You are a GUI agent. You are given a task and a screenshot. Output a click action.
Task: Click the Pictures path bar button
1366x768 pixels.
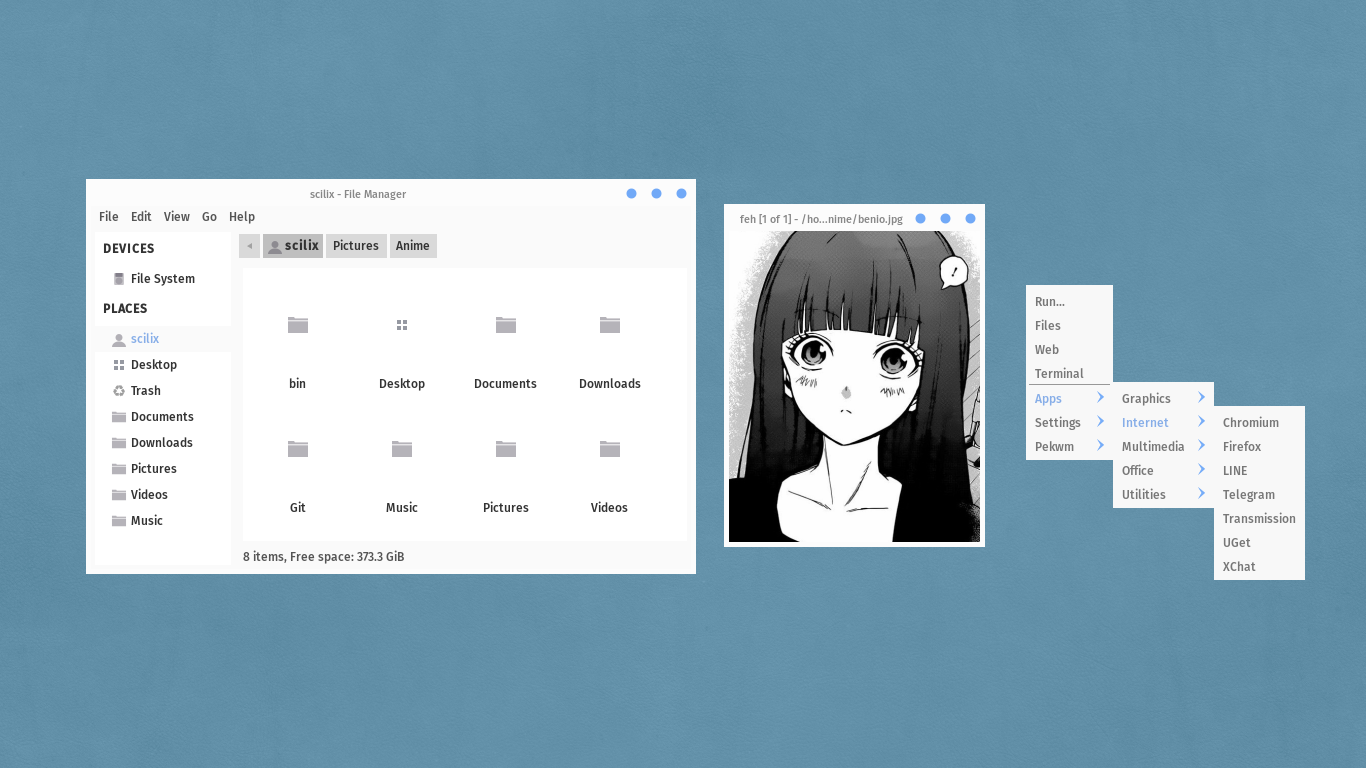pyautogui.click(x=356, y=246)
